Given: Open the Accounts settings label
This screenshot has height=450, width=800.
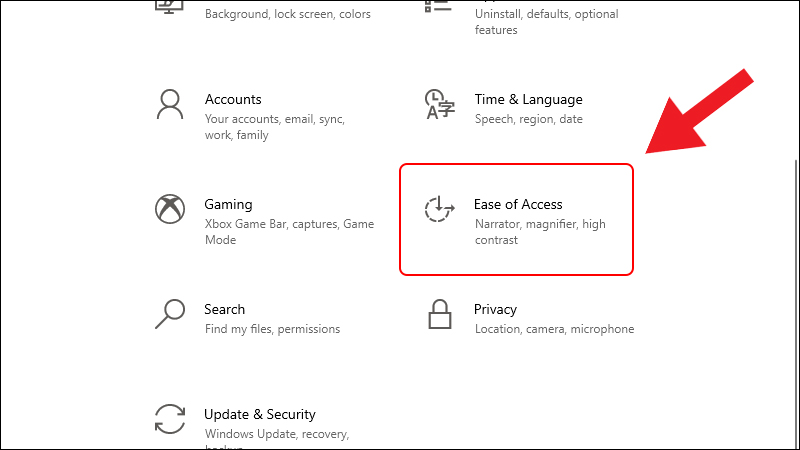Looking at the screenshot, I should pos(233,99).
